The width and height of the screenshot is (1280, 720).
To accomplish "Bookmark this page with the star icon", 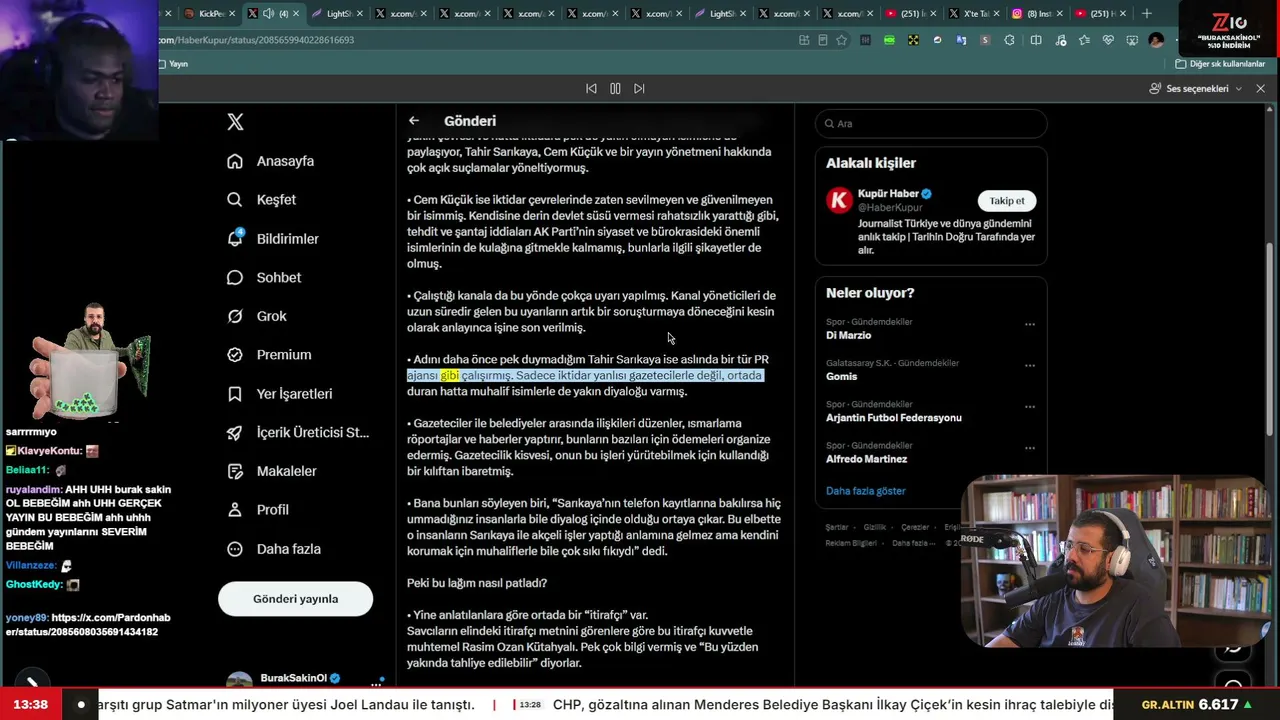I will 842,40.
